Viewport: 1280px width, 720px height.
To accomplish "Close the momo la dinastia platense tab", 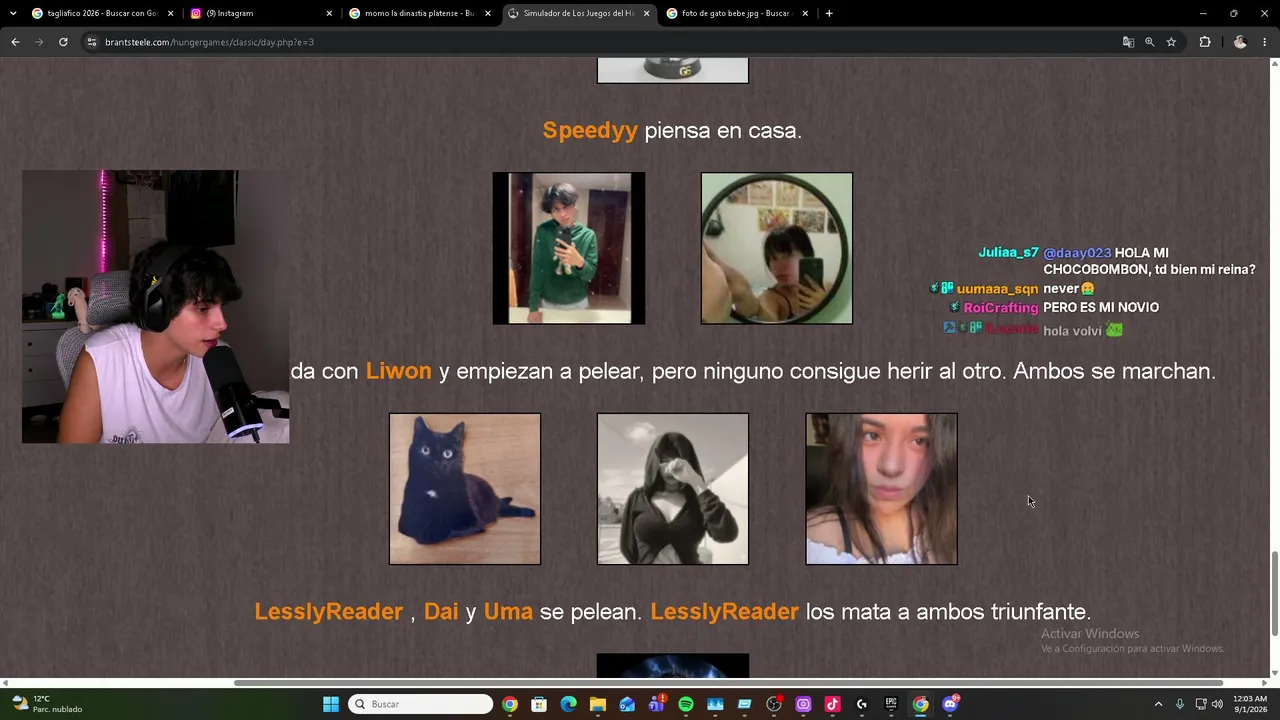I will click(488, 13).
